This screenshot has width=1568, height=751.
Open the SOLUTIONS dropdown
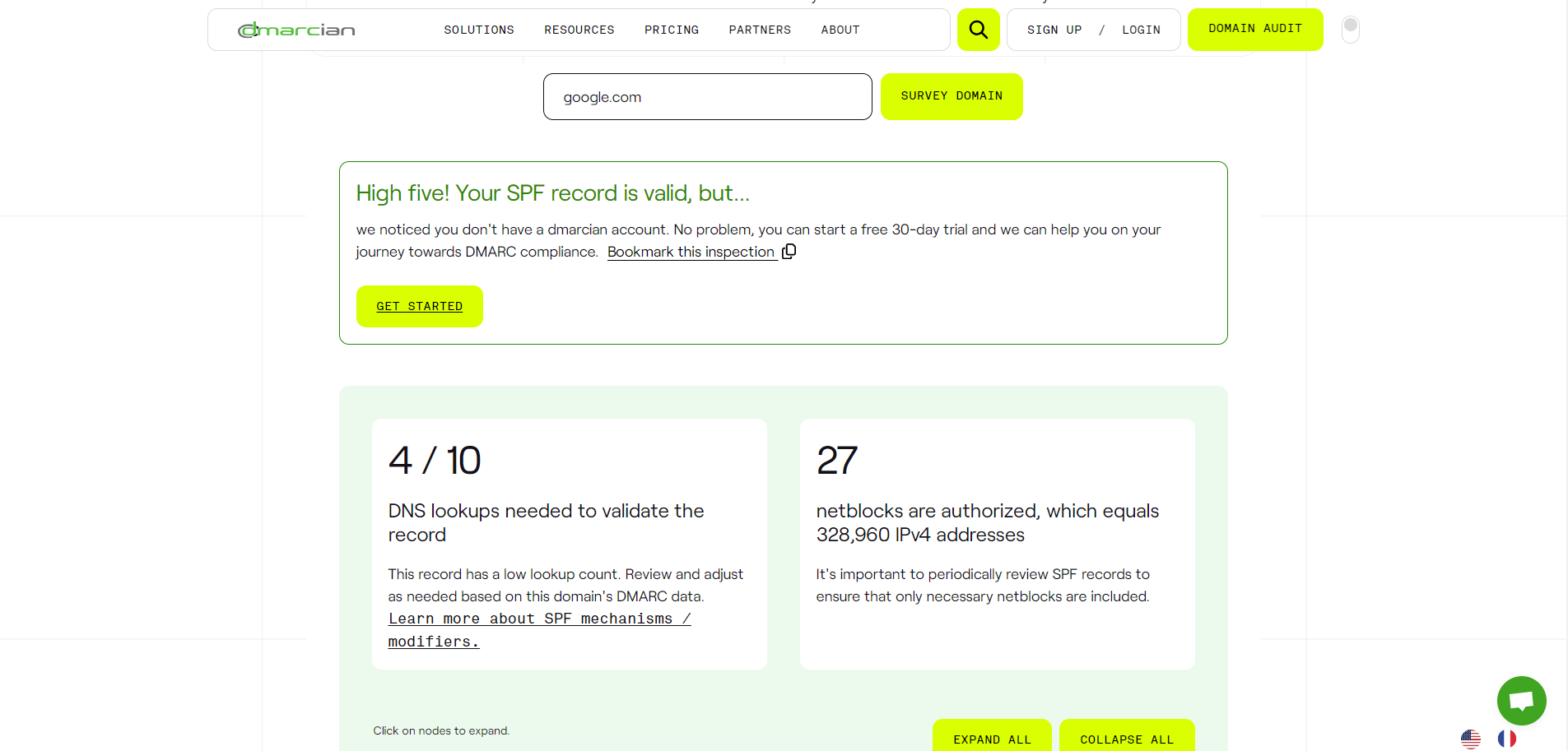tap(478, 30)
